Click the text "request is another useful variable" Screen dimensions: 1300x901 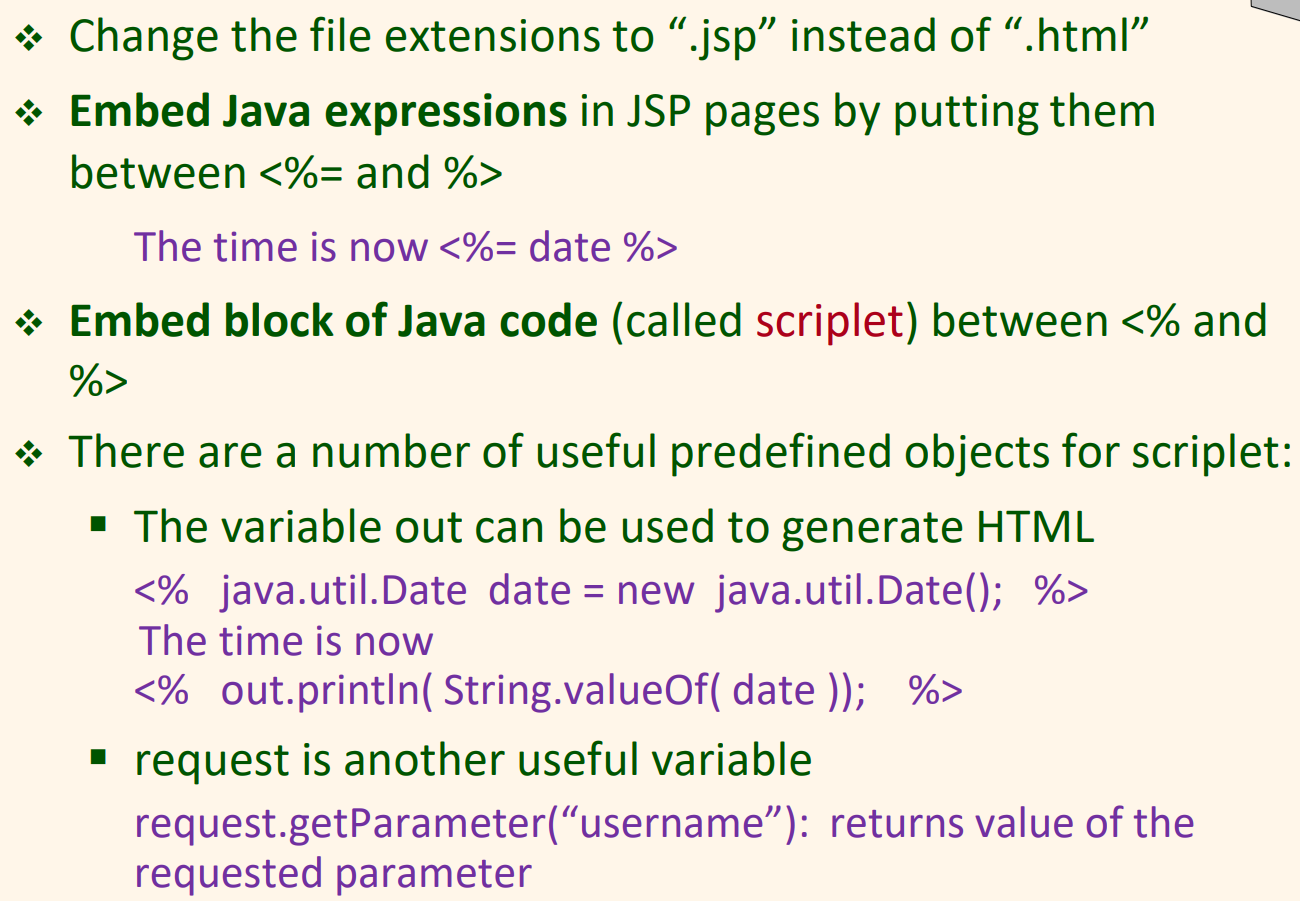473,760
